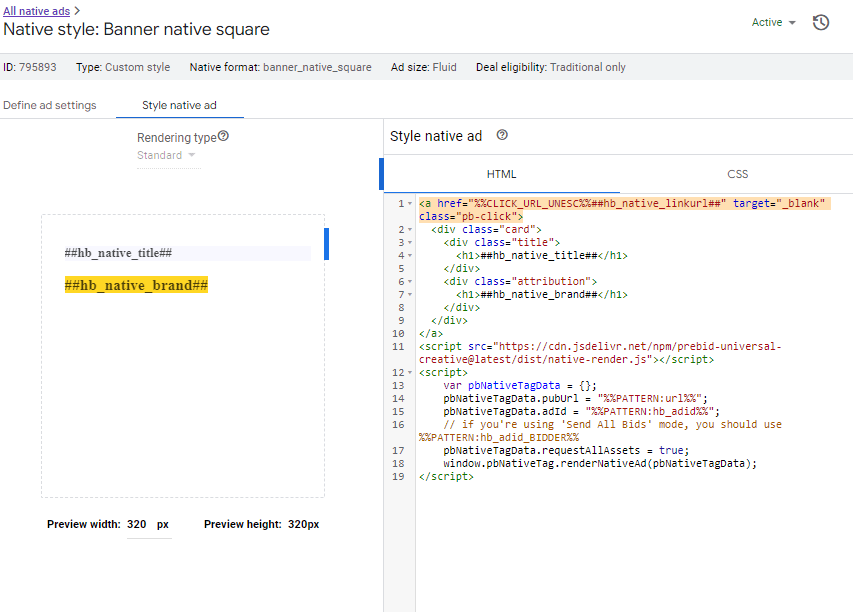This screenshot has height=612, width=853.
Task: Open the revision history clock icon
Action: pos(821,22)
